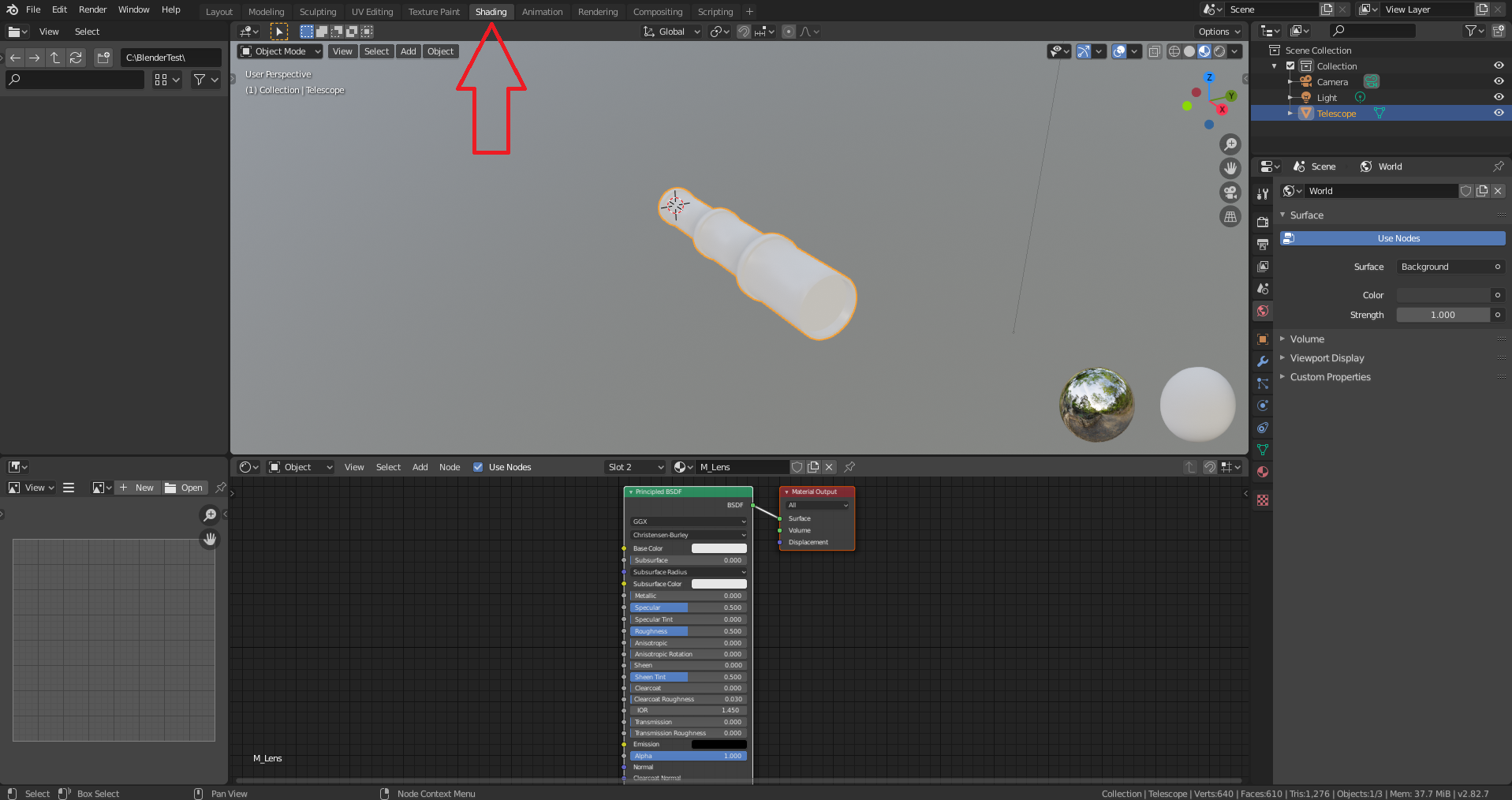Open the Slot 2 material slot dropdown
This screenshot has width=1512, height=800.
pyautogui.click(x=635, y=467)
